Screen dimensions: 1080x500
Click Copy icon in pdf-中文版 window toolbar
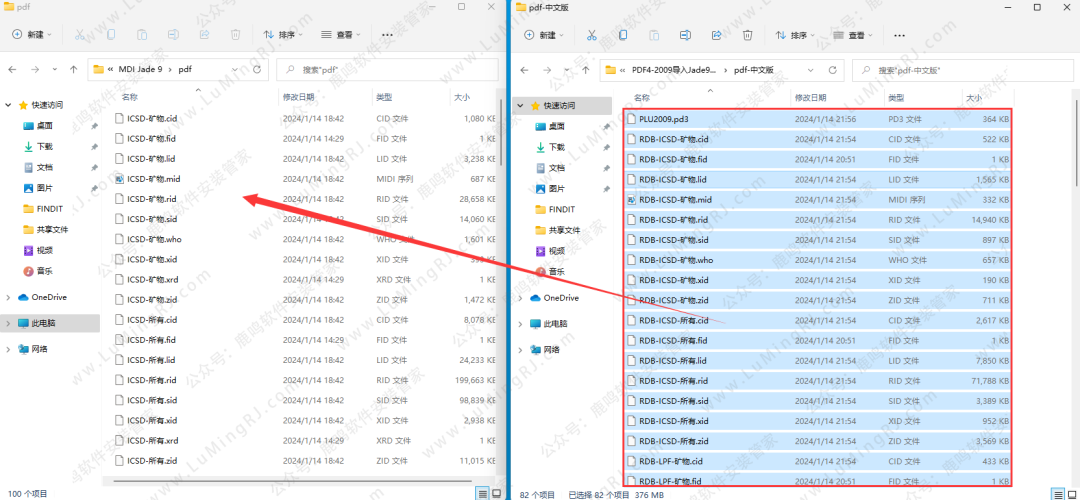click(x=623, y=35)
